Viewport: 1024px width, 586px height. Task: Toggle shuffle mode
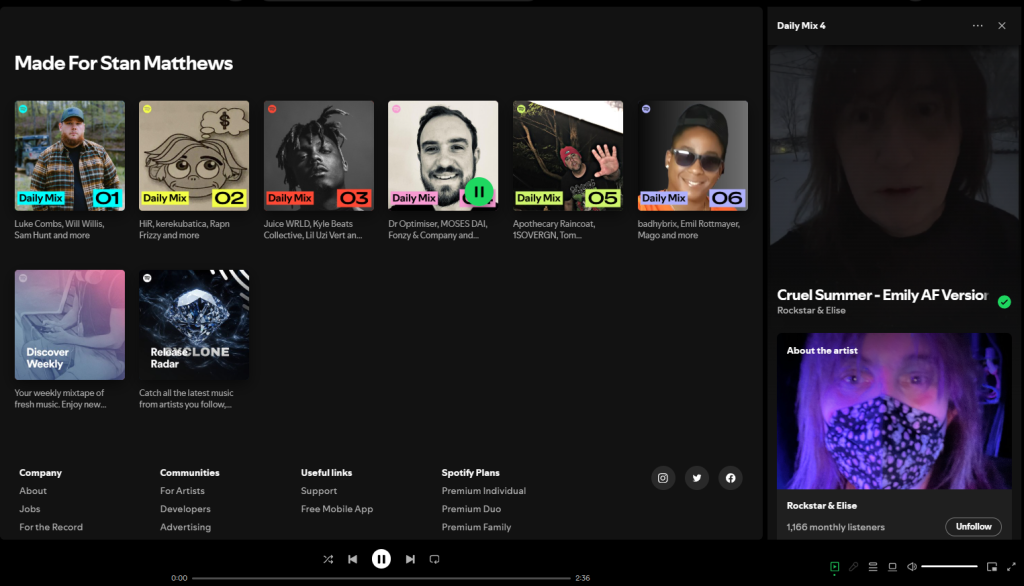[x=328, y=559]
